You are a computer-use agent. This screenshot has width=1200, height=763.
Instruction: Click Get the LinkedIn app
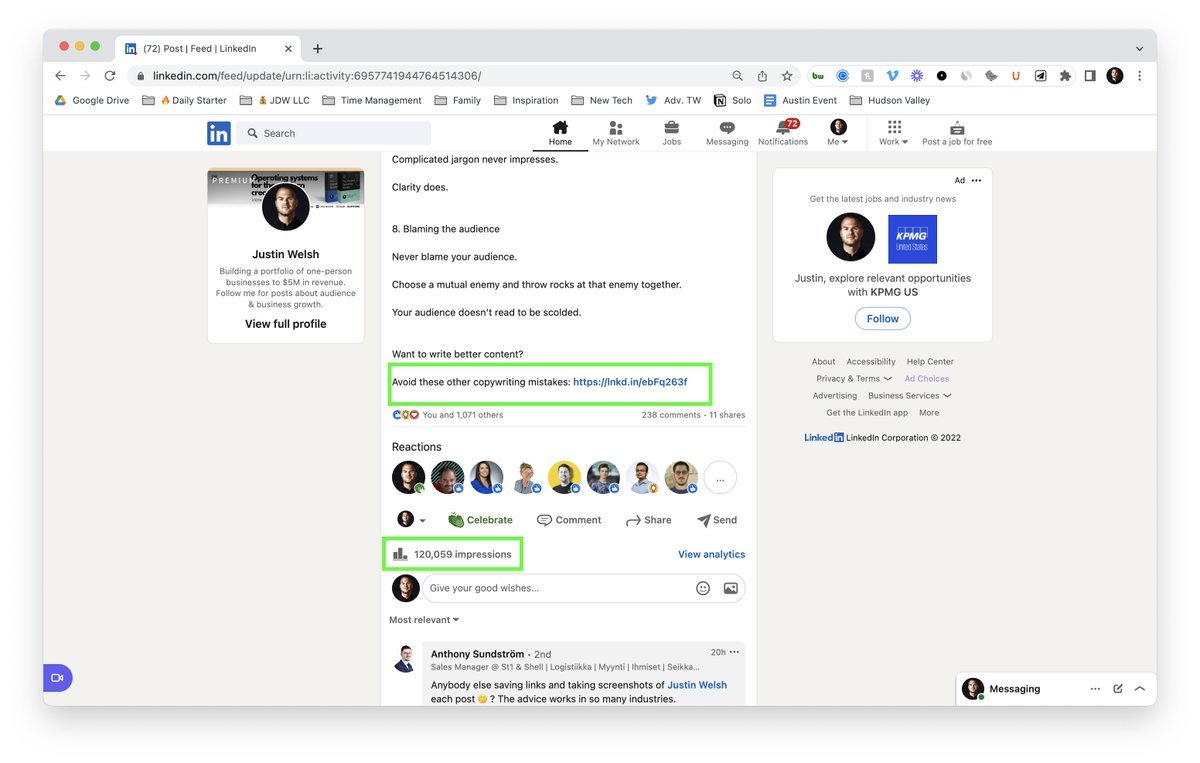coord(867,413)
